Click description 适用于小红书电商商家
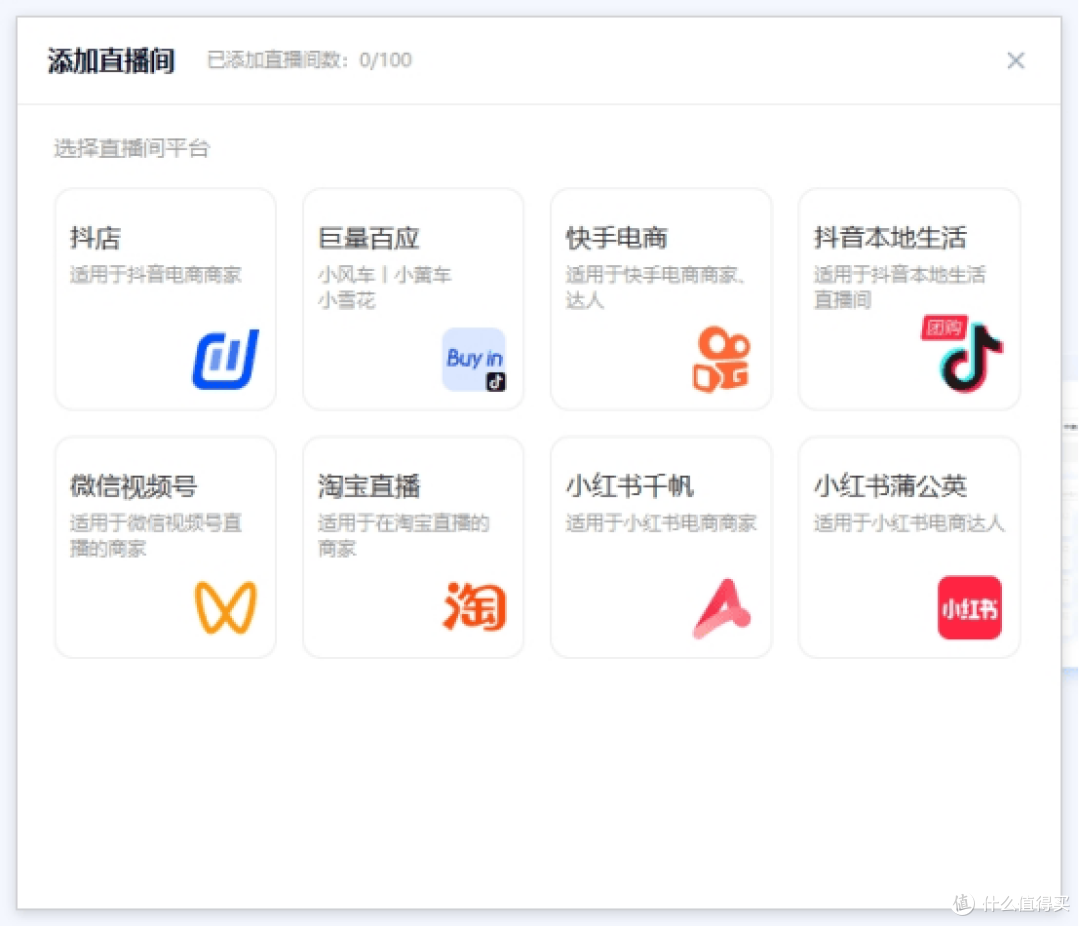 click(661, 523)
